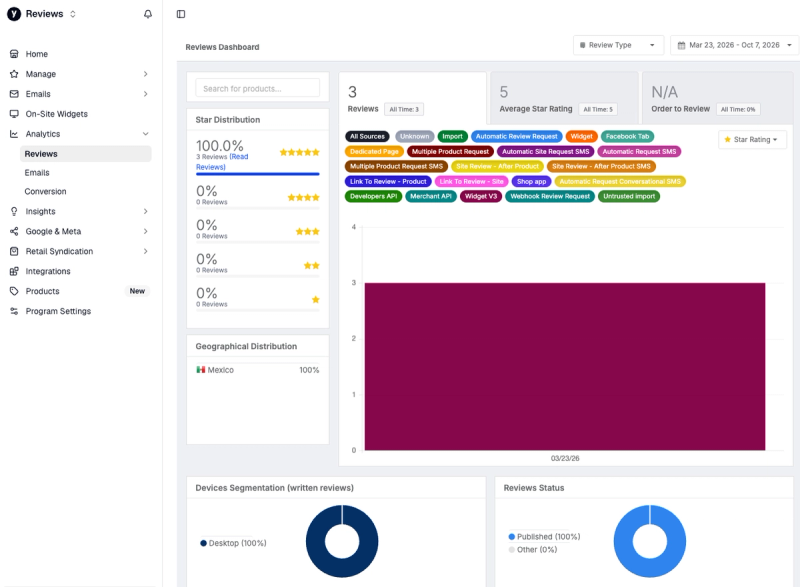Open the Review Type dropdown
800x587 pixels.
click(618, 45)
